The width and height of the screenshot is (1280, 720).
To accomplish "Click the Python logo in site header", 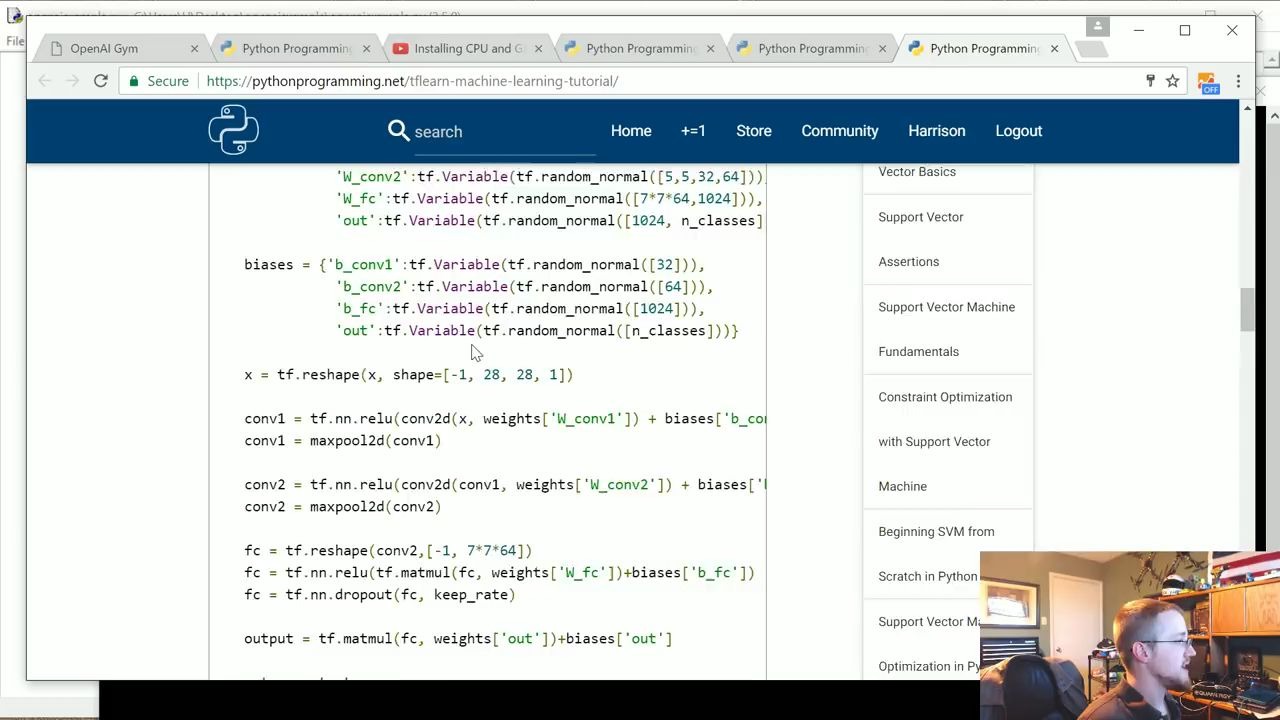I will [234, 130].
